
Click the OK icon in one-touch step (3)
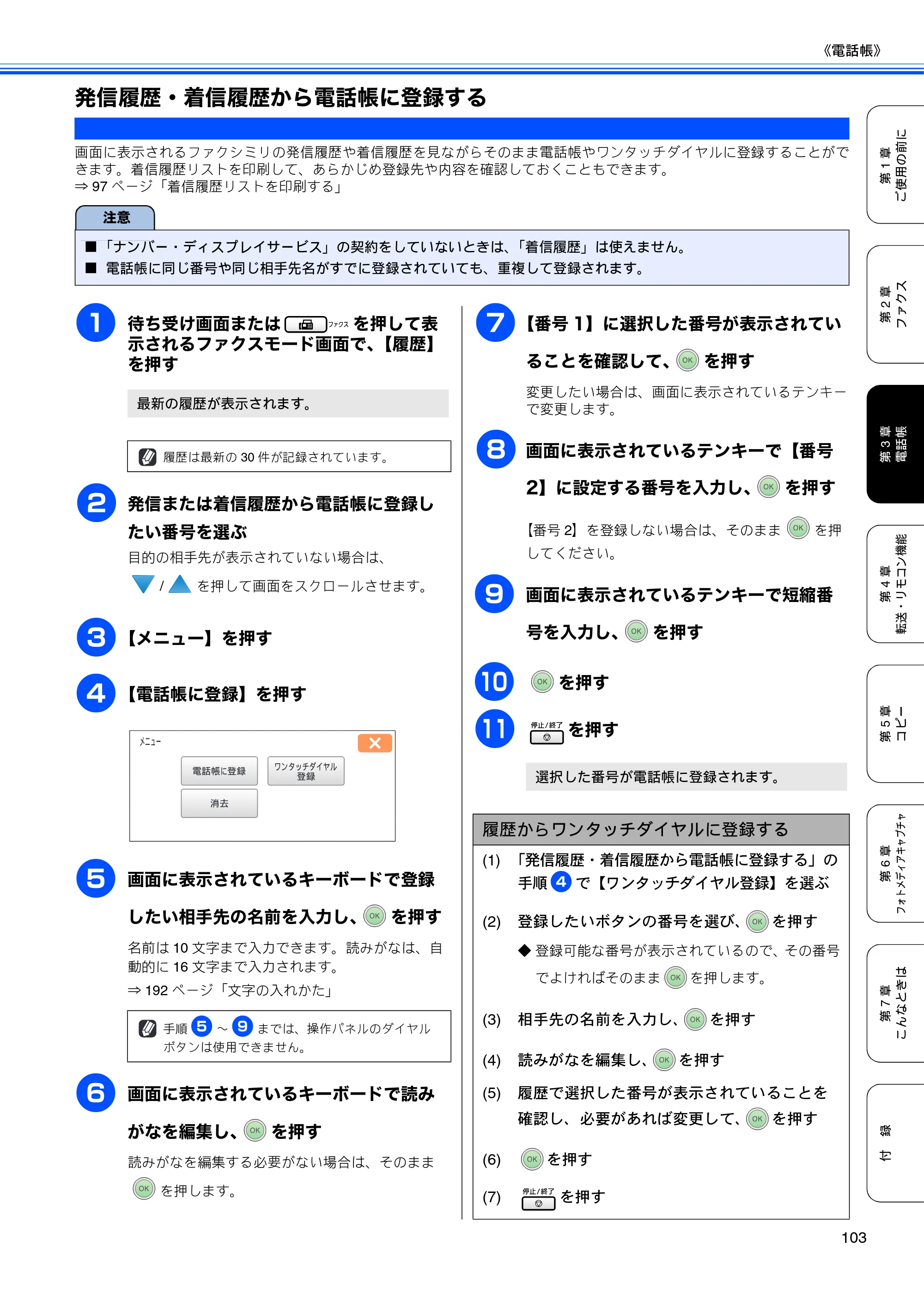[695, 1019]
